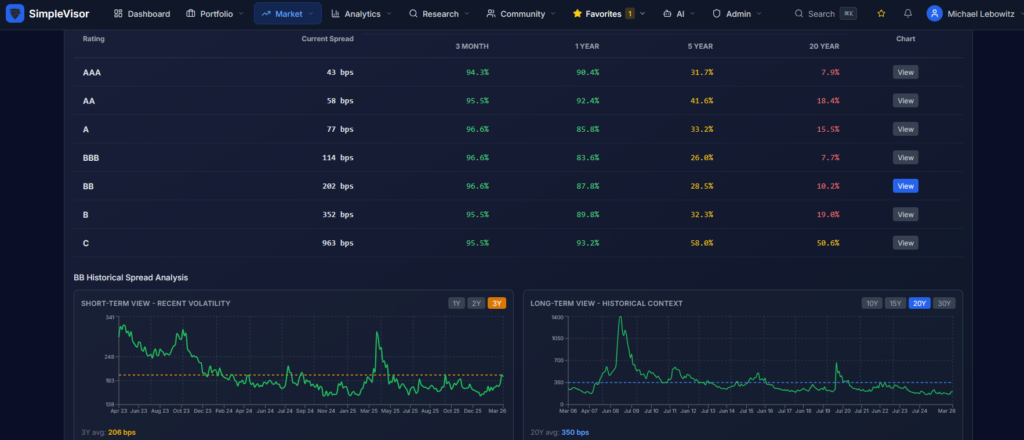Viewport: 1024px width, 440px height.
Task: Select the AI robot icon
Action: (x=666, y=14)
